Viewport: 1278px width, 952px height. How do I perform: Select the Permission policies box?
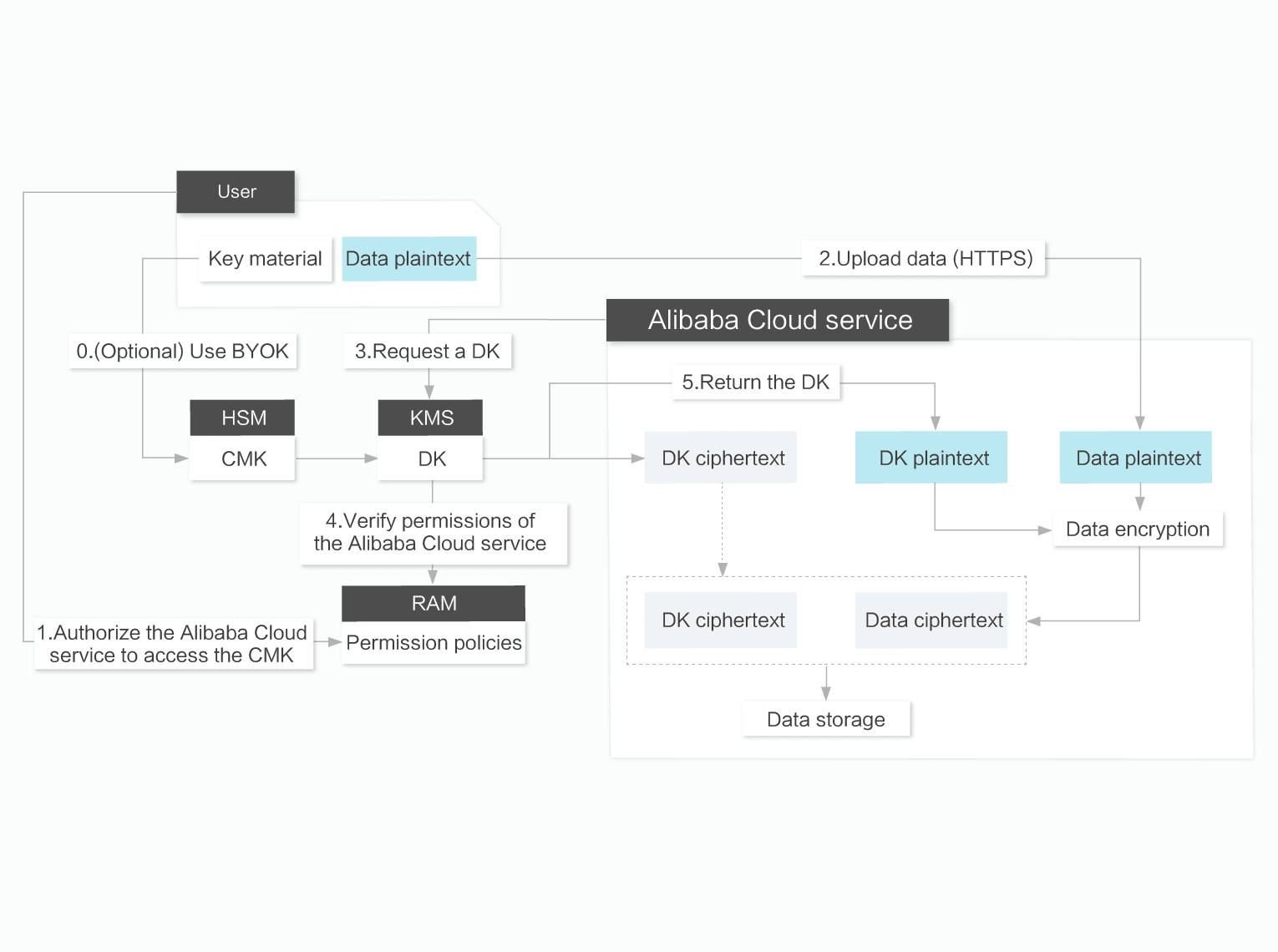tap(434, 643)
